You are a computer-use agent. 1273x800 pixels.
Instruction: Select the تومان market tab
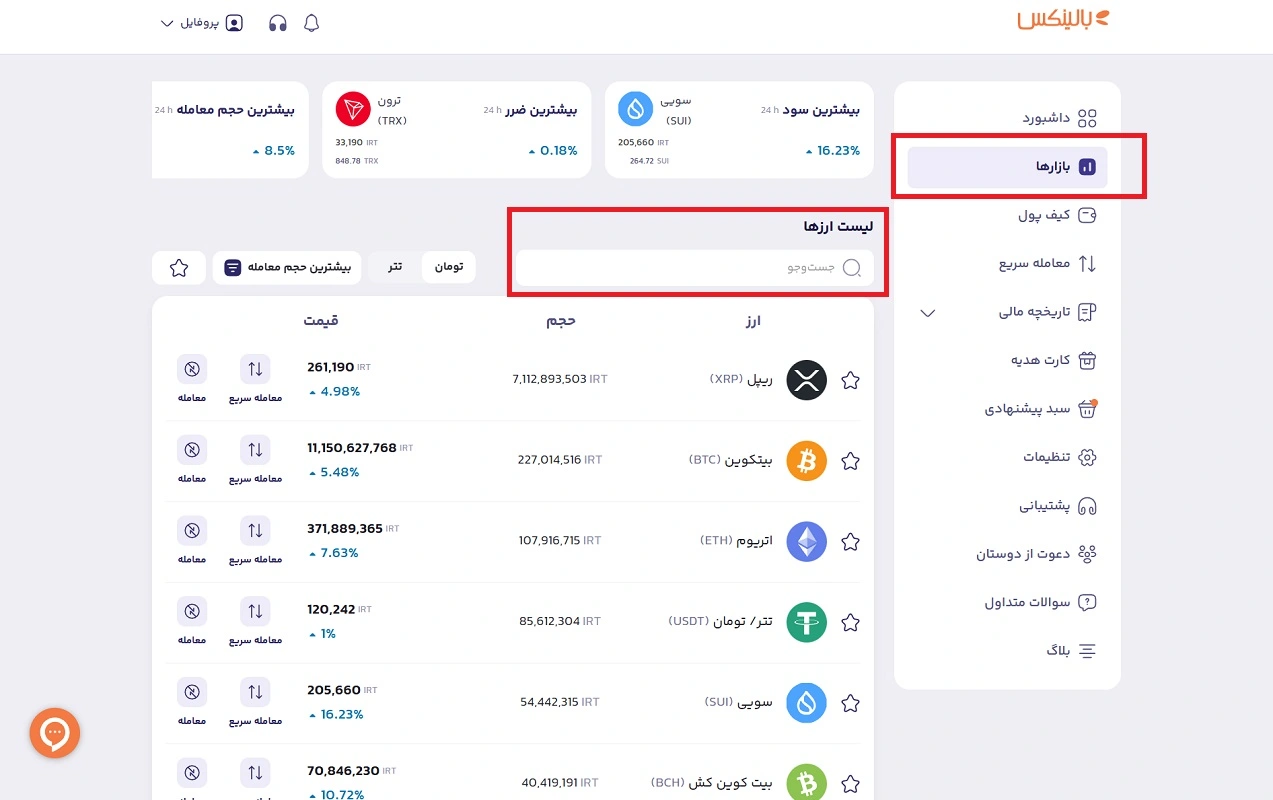point(449,267)
